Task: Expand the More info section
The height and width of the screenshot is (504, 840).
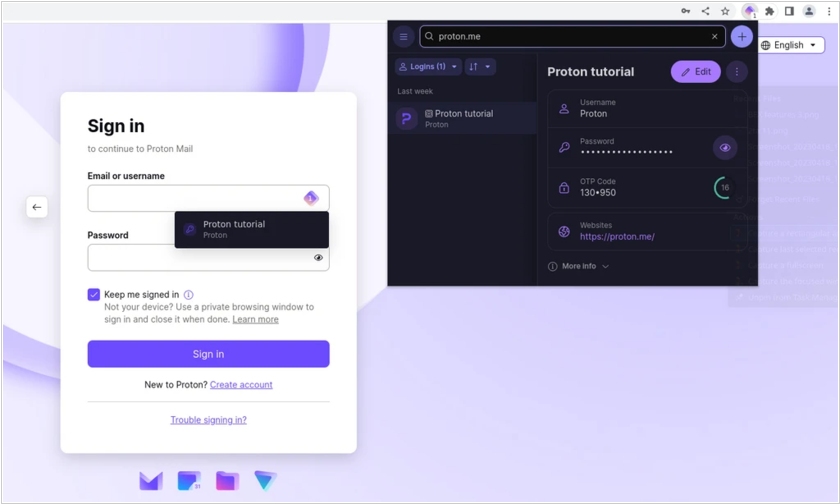Action: 579,266
